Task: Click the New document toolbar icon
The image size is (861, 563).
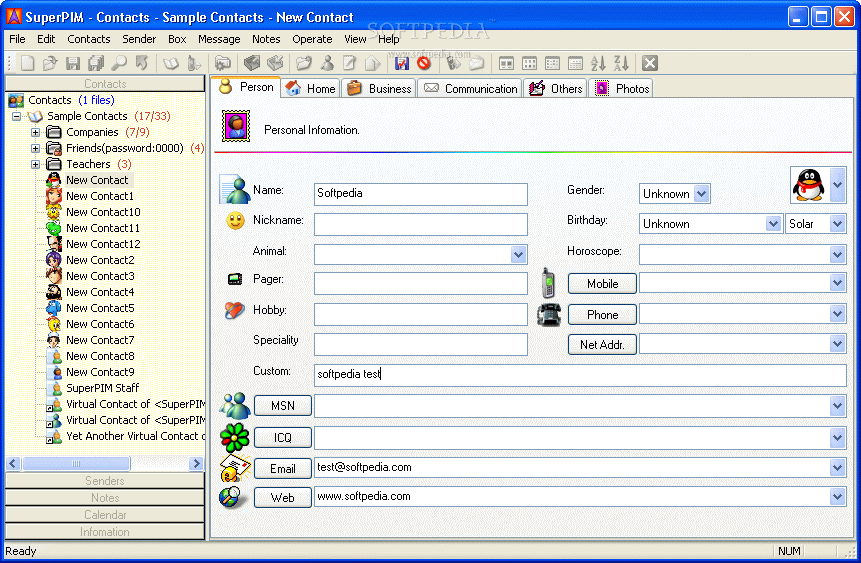Action: pyautogui.click(x=27, y=63)
